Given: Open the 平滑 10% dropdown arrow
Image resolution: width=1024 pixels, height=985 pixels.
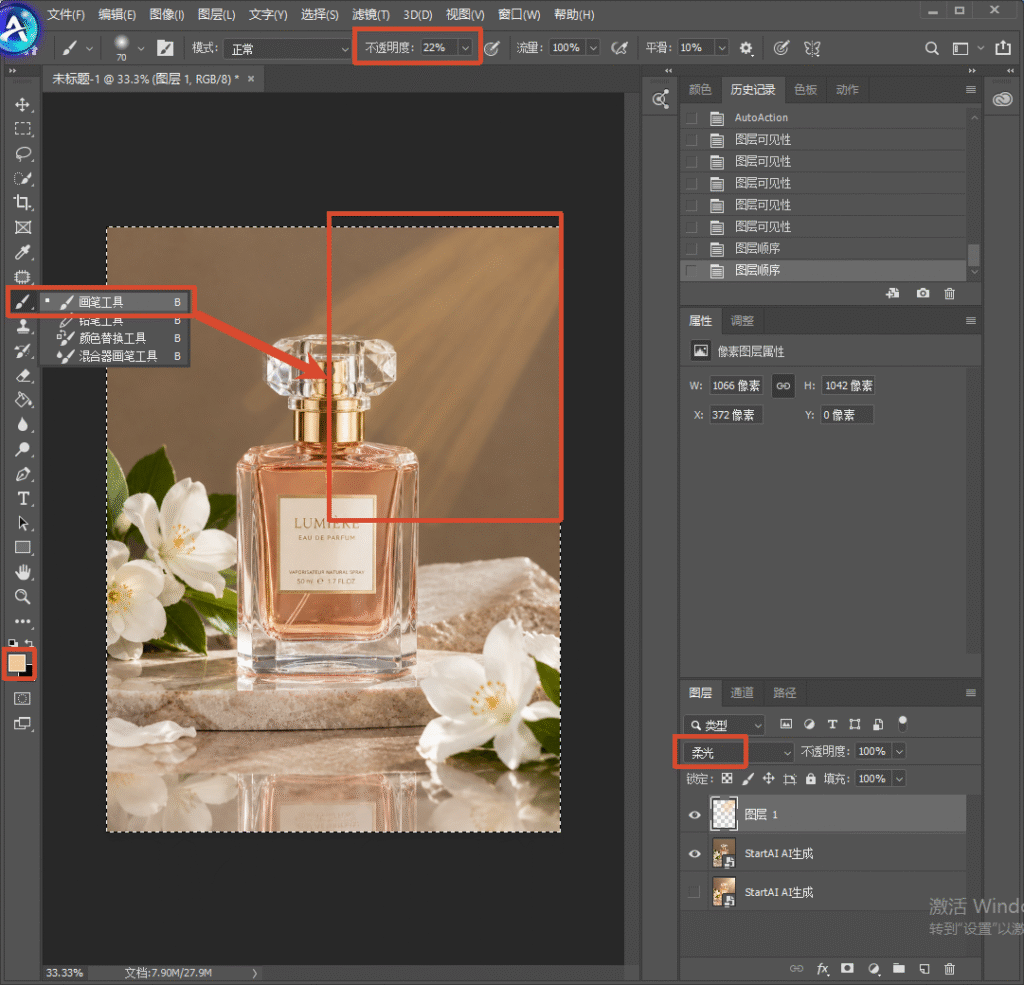Looking at the screenshot, I should [722, 48].
